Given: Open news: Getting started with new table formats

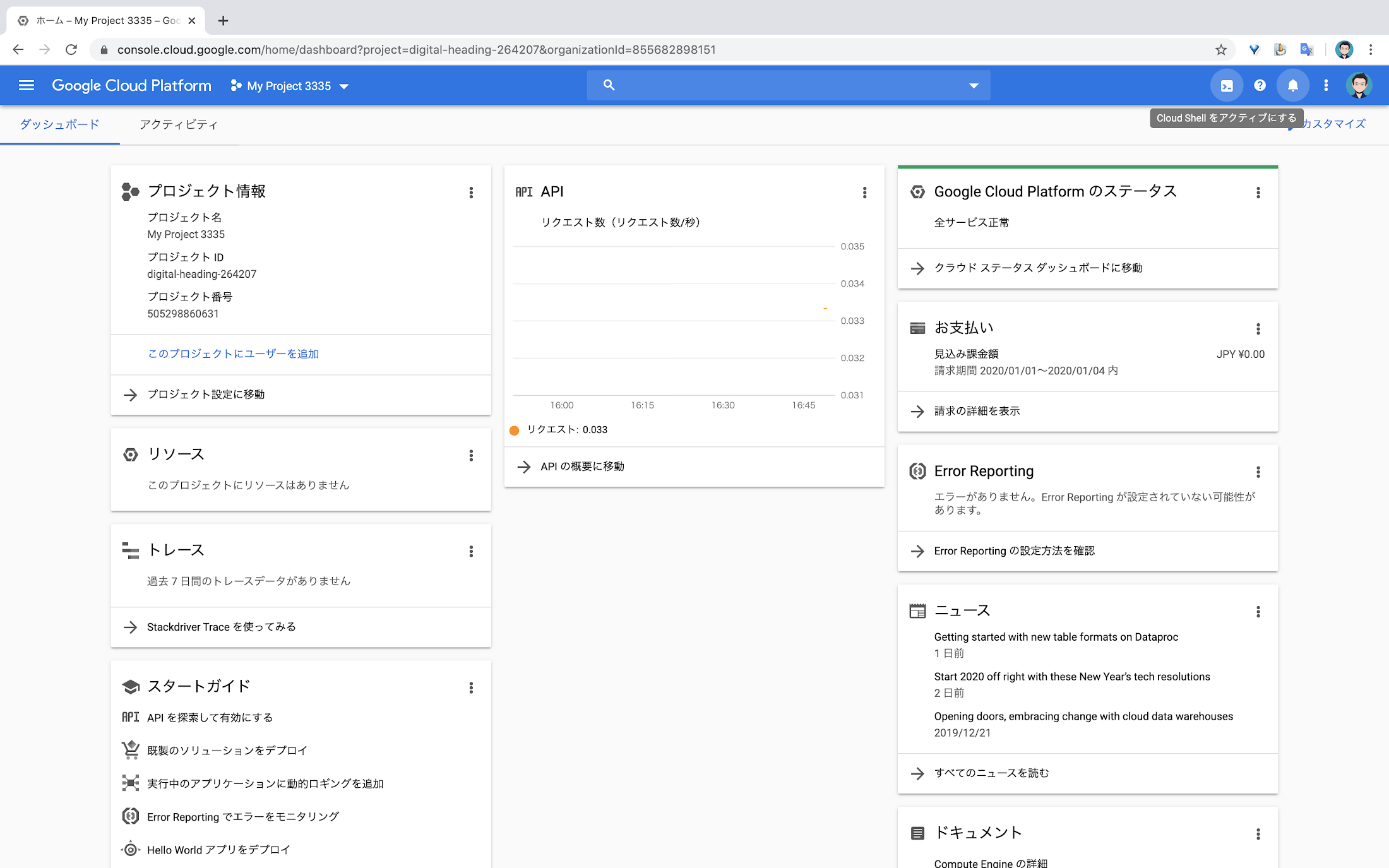Looking at the screenshot, I should point(1056,637).
